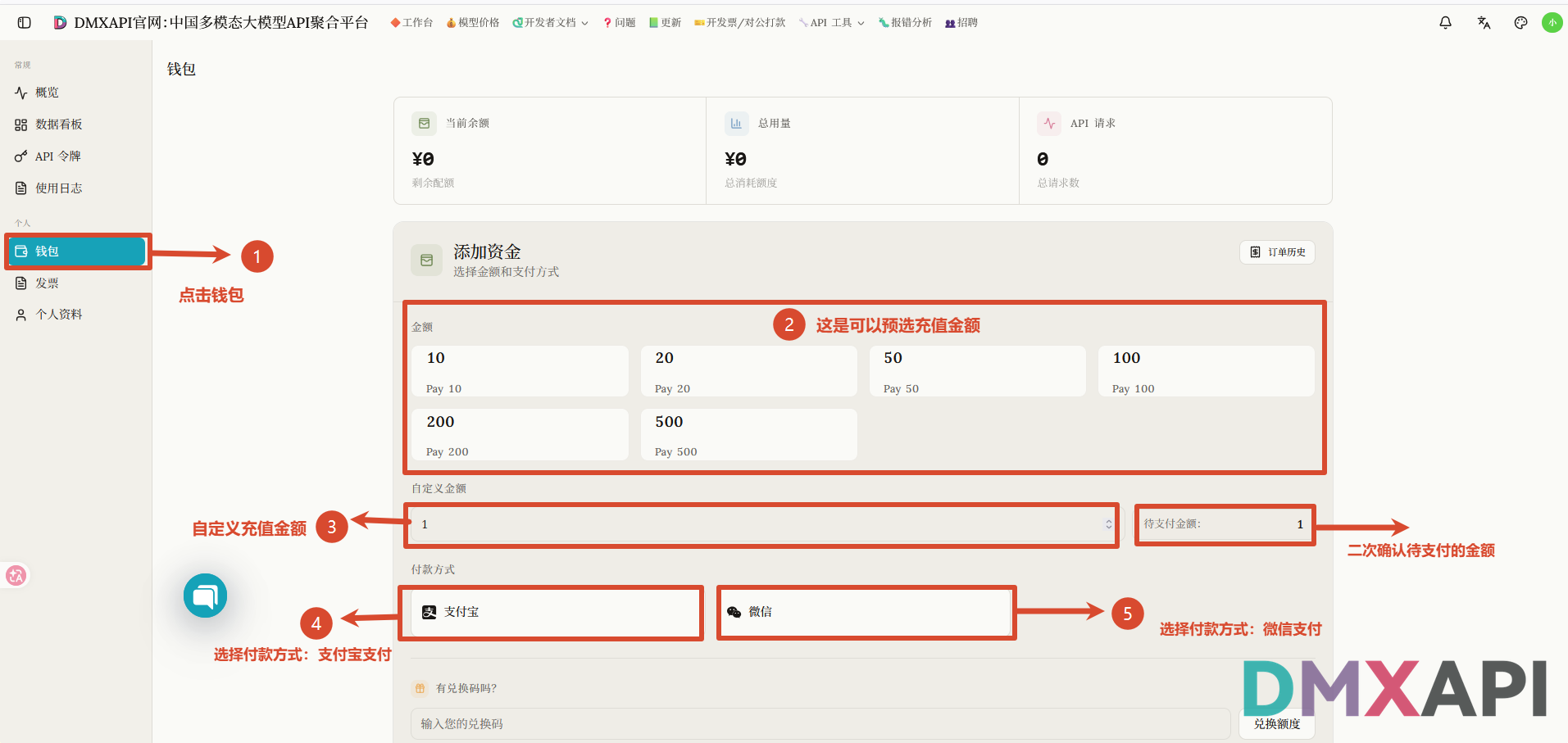The image size is (1568, 743).
Task: Focus the 输入您的兑换码 redeem code field
Action: pos(820,724)
